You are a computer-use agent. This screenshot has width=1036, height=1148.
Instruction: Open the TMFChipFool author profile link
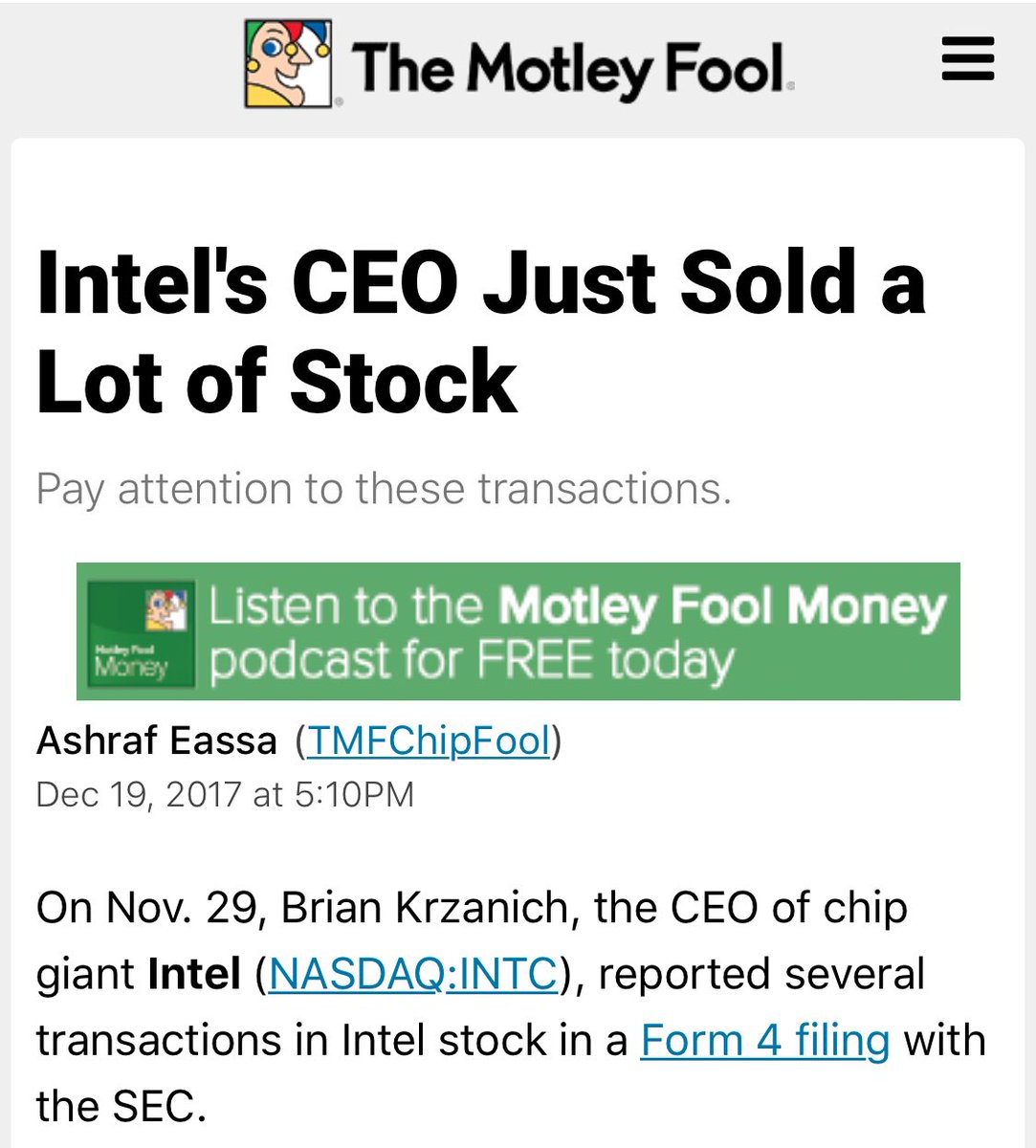428,740
